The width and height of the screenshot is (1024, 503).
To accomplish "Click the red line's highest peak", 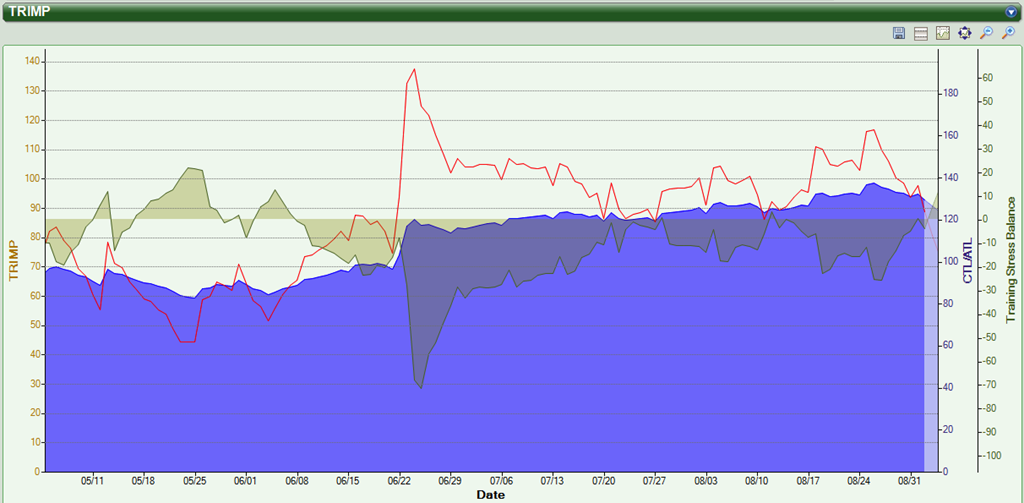I will tap(413, 70).
